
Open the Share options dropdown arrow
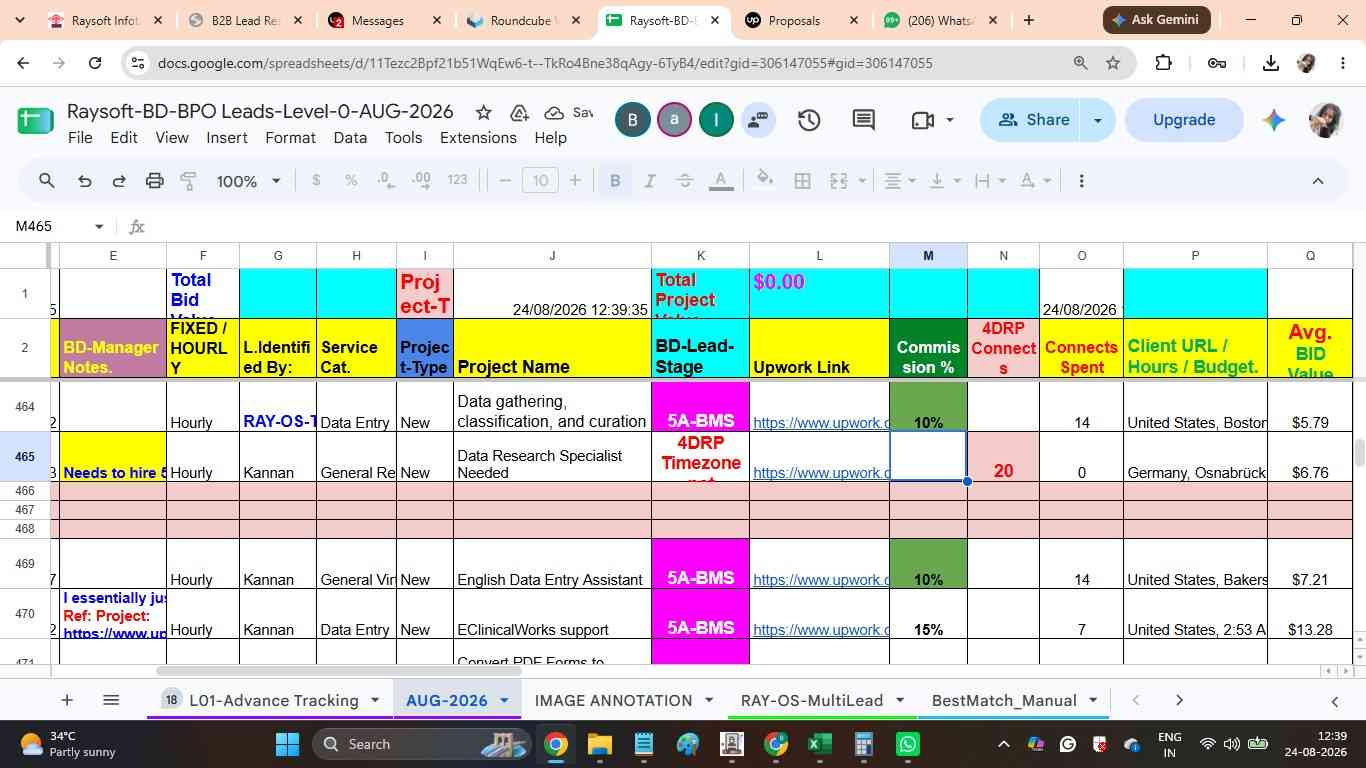[1097, 120]
